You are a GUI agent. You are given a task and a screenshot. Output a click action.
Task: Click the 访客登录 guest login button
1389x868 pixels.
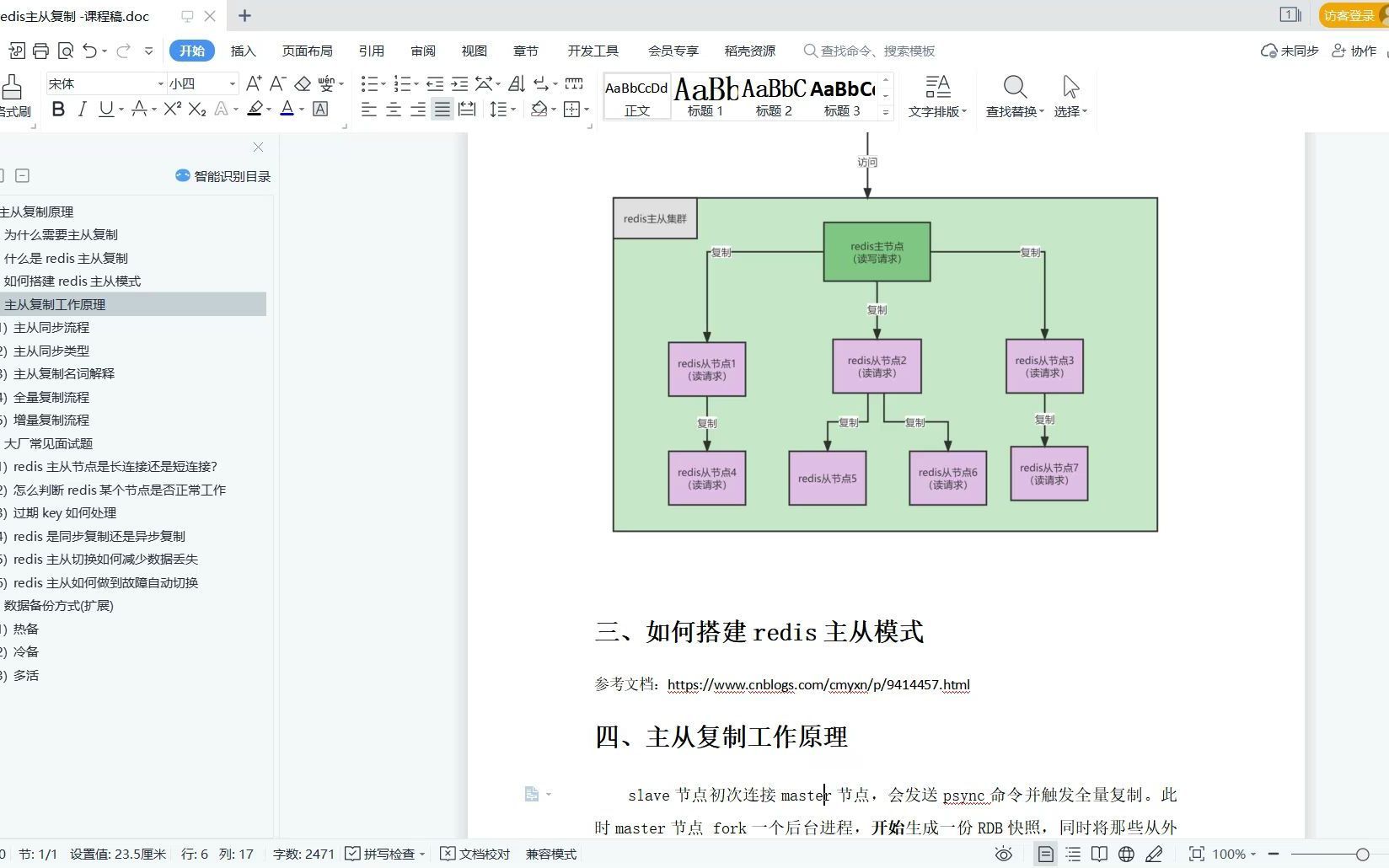(1353, 15)
